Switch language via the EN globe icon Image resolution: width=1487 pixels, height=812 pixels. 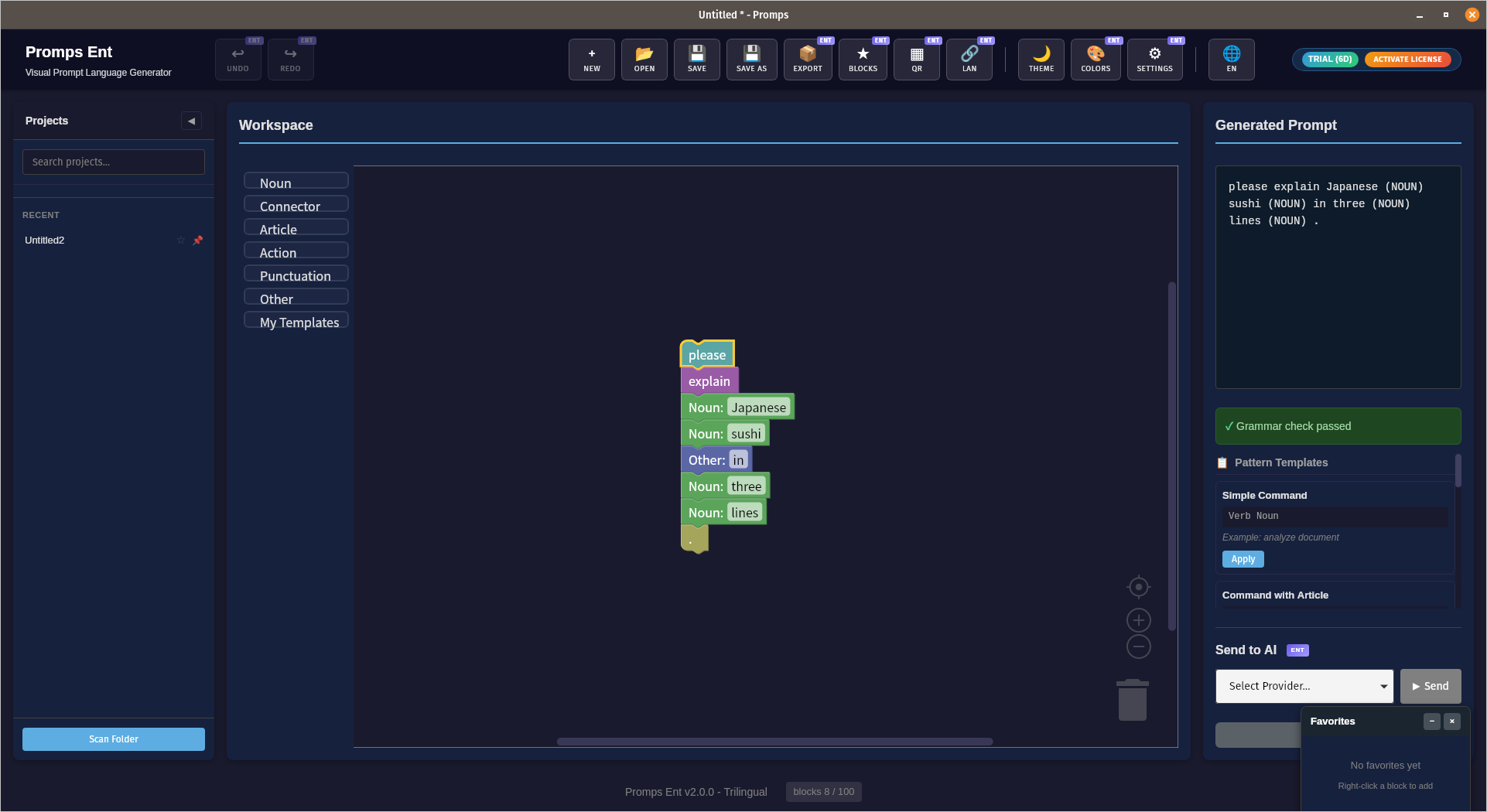tap(1231, 59)
